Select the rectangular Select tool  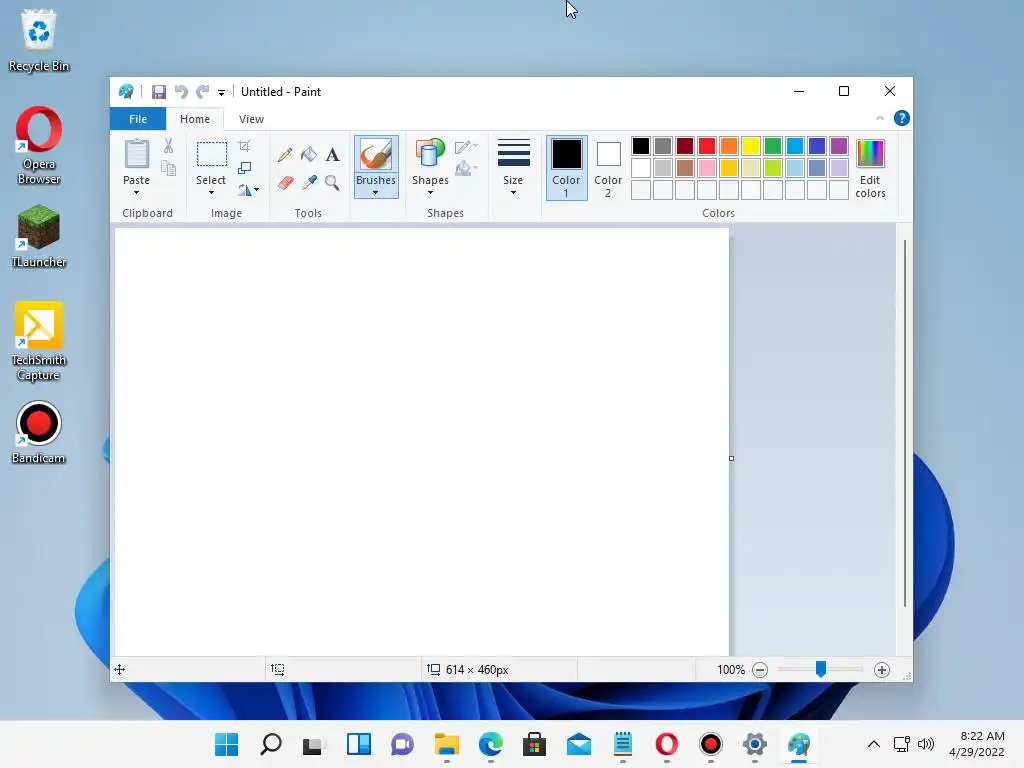pyautogui.click(x=212, y=154)
